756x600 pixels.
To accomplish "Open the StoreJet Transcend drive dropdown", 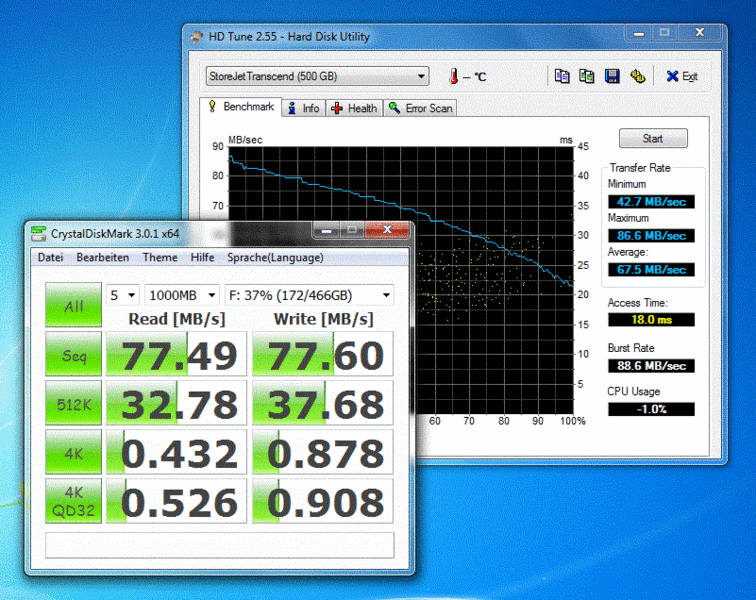I will click(x=317, y=76).
